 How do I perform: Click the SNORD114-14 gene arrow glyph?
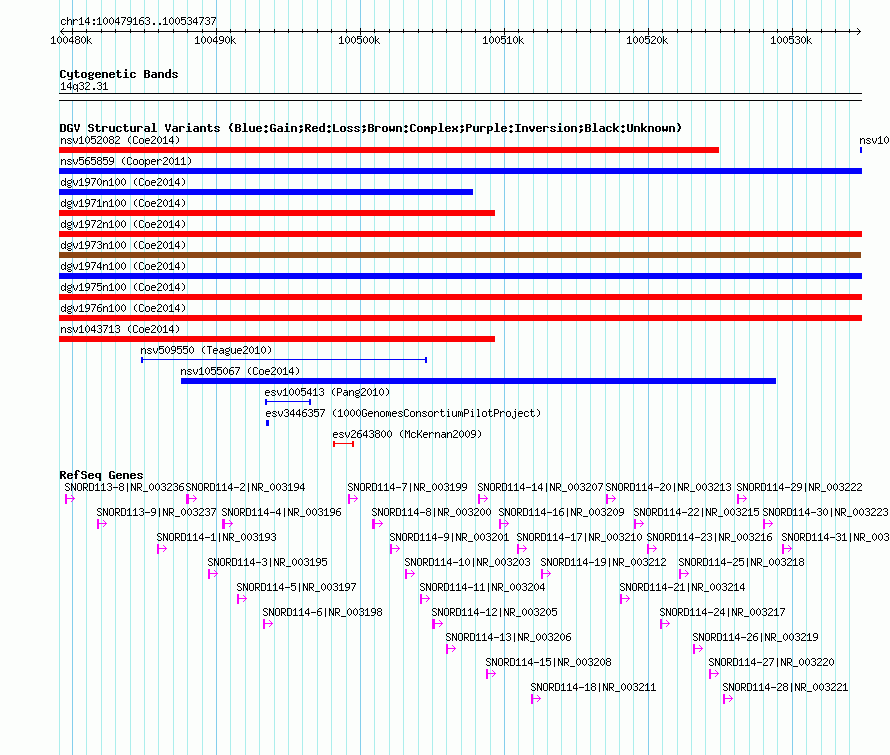click(x=482, y=499)
